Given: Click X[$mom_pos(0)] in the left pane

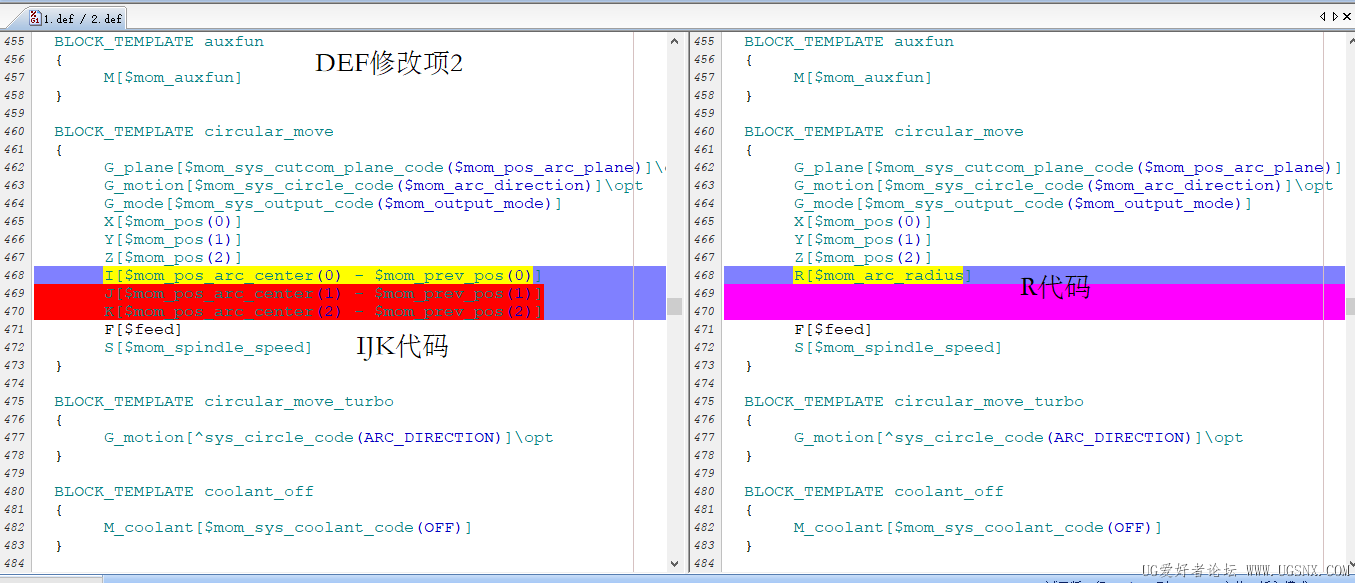Looking at the screenshot, I should pos(173,221).
